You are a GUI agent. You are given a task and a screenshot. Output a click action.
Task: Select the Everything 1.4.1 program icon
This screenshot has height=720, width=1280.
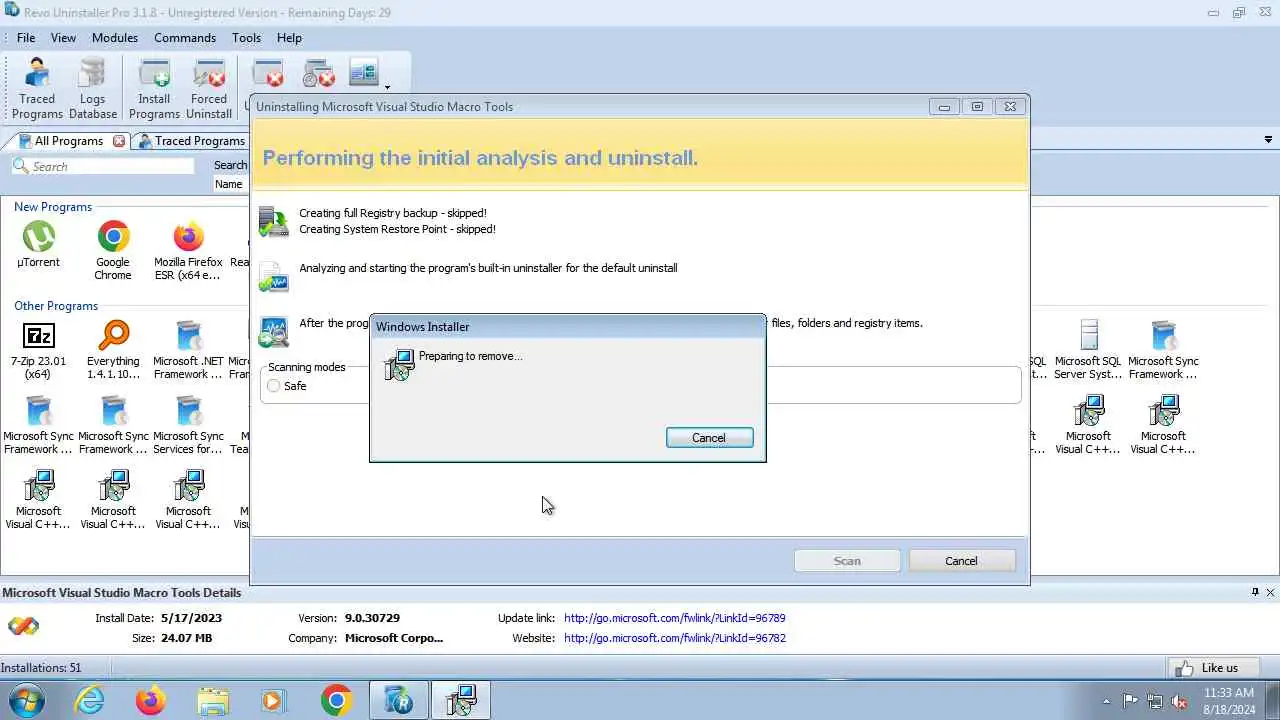(x=113, y=350)
